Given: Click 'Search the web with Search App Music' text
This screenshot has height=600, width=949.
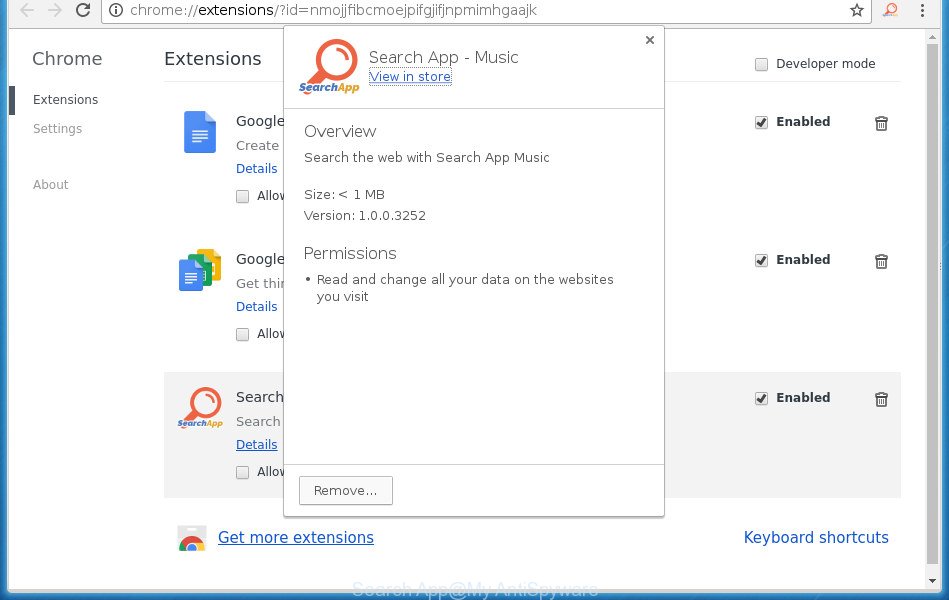Looking at the screenshot, I should [x=427, y=157].
